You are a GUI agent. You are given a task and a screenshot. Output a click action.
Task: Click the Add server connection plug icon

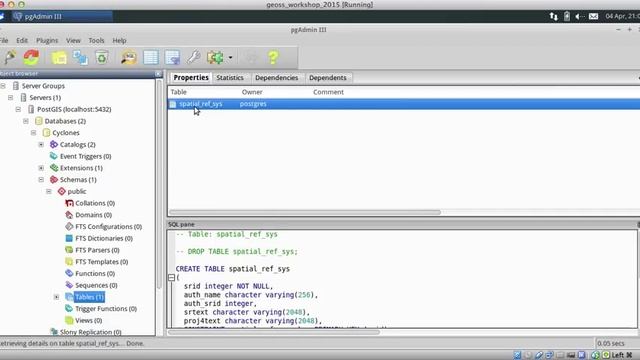tap(10, 58)
